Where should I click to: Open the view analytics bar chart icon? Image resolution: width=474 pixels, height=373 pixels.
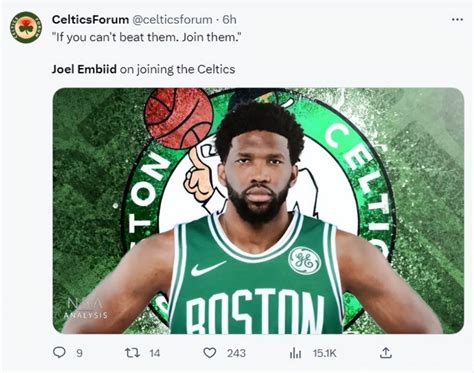[x=295, y=353]
